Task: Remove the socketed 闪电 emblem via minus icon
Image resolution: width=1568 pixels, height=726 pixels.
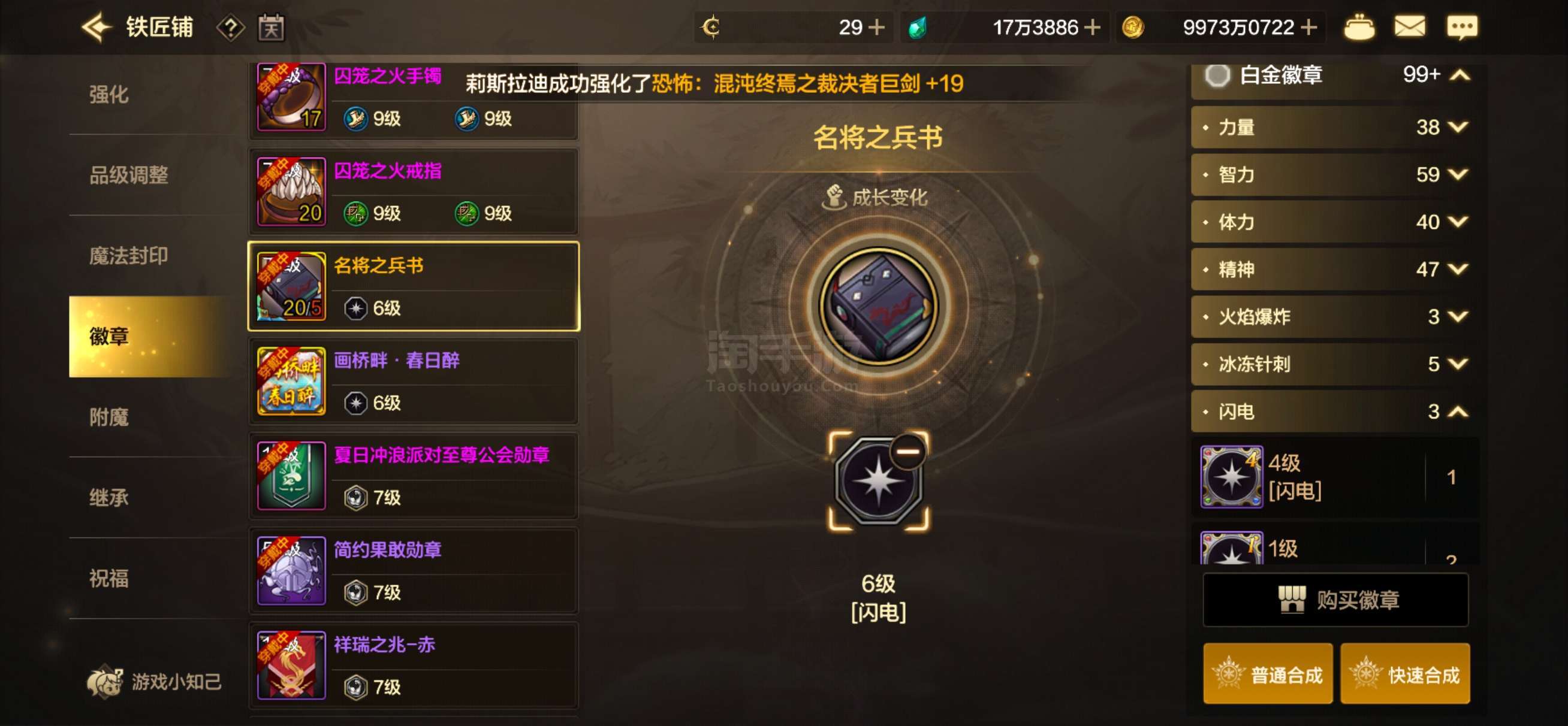Action: click(x=907, y=451)
